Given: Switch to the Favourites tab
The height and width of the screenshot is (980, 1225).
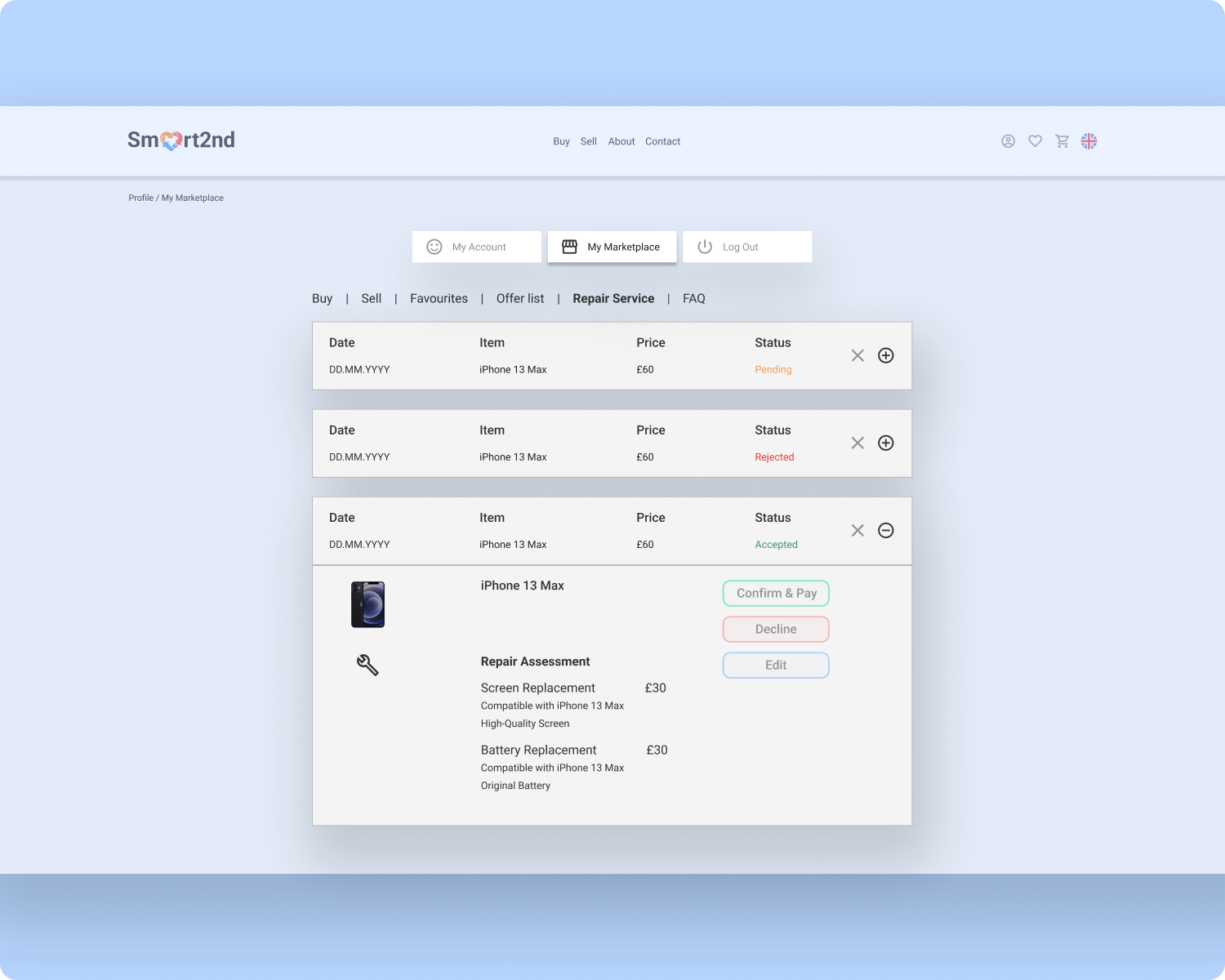Looking at the screenshot, I should [439, 299].
